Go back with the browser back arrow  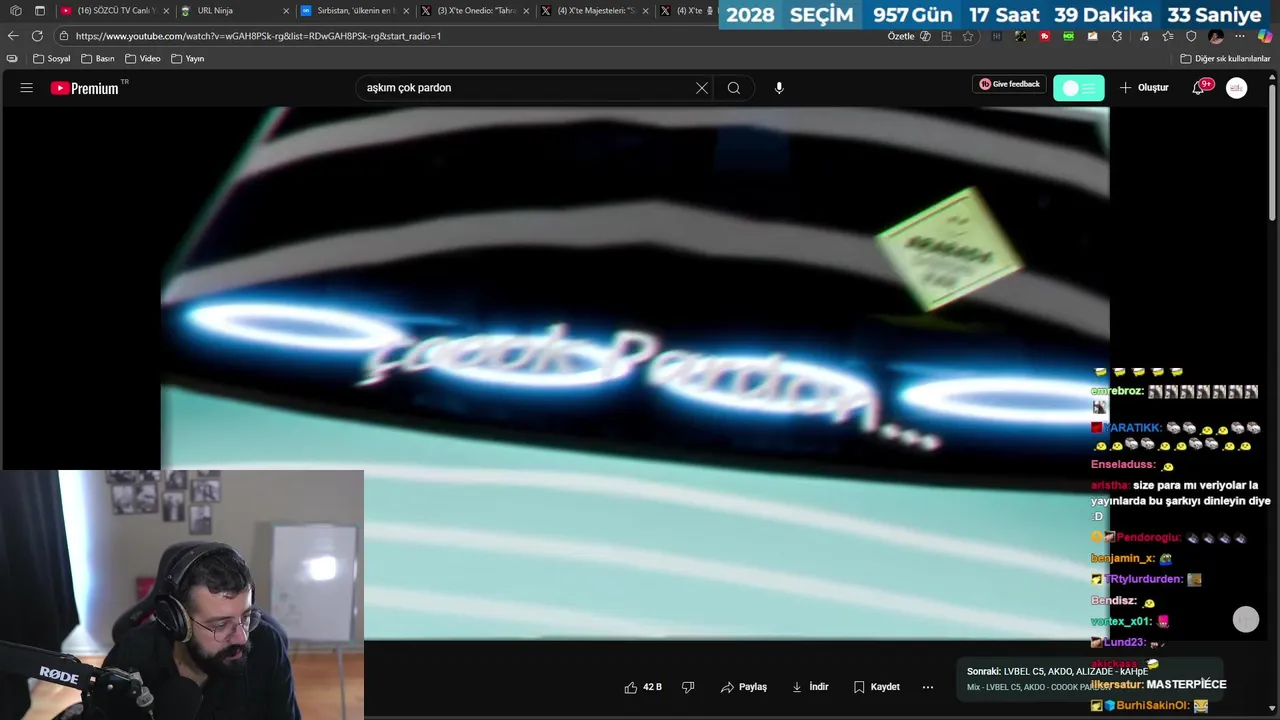point(13,36)
